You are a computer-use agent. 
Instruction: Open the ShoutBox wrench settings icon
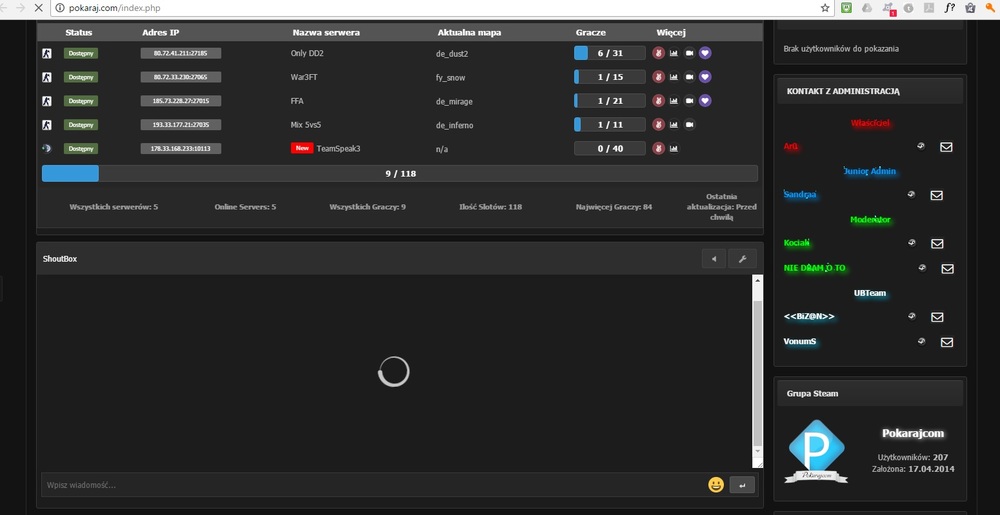(x=742, y=259)
